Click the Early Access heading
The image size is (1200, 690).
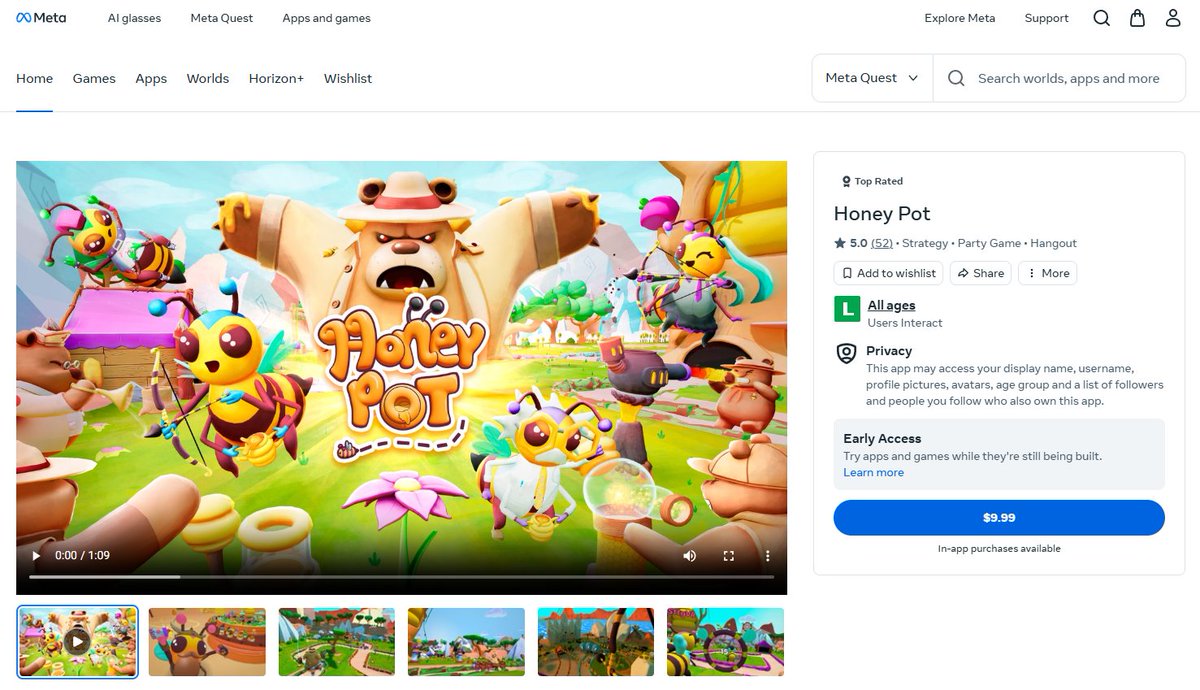(882, 438)
